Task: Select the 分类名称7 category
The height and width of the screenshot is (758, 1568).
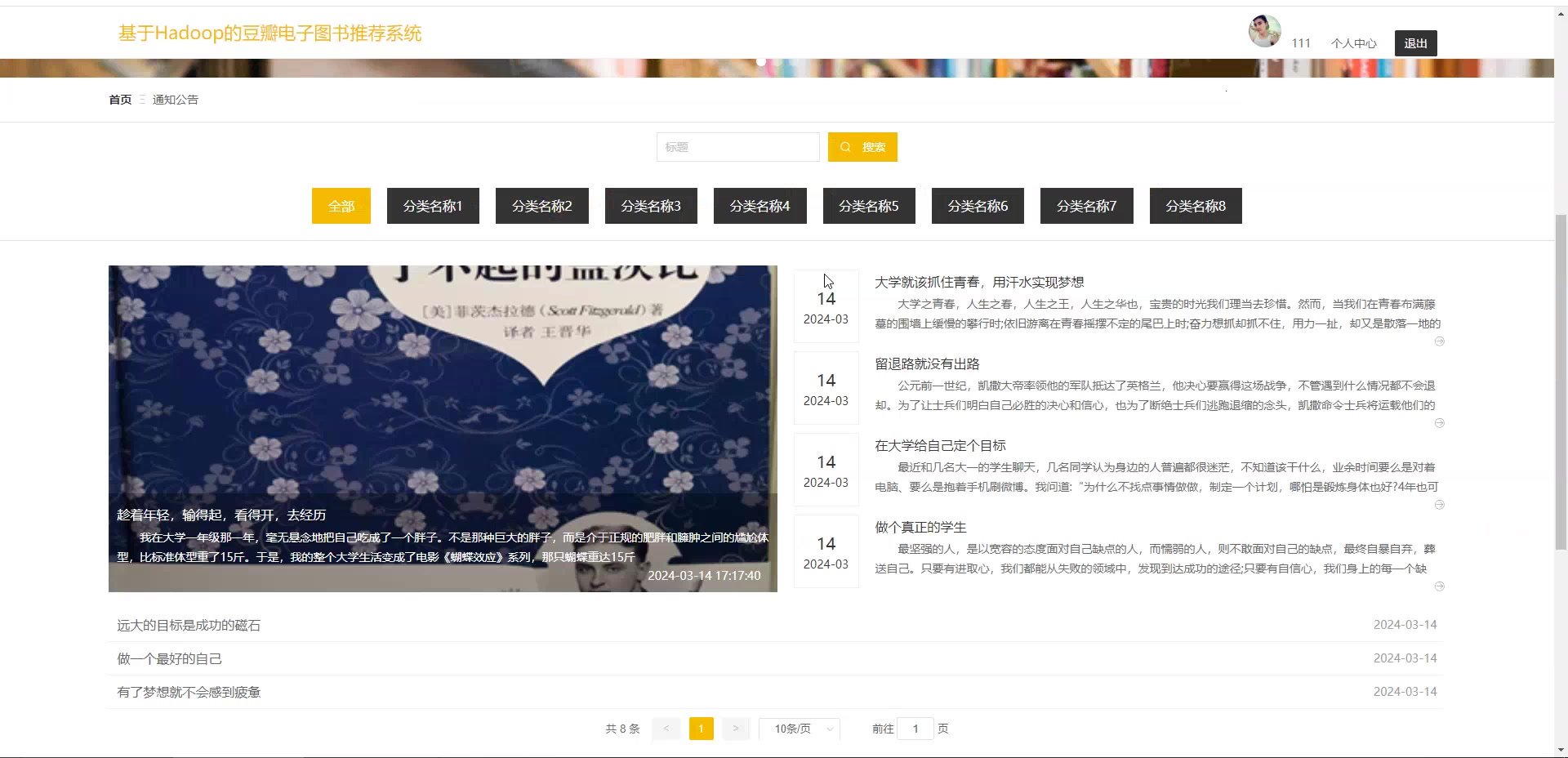Action: 1087,206
